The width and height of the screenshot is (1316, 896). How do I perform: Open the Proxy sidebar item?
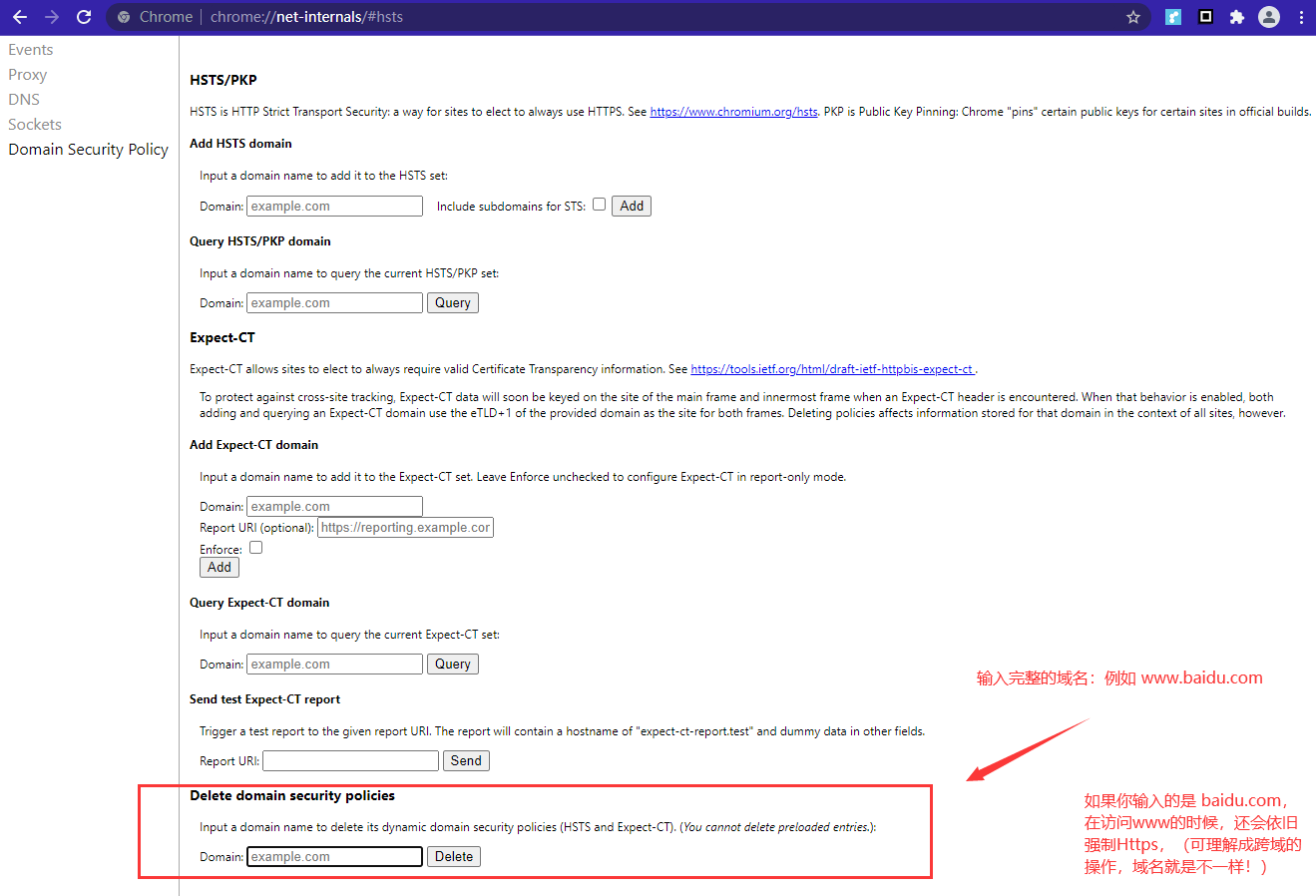point(28,75)
